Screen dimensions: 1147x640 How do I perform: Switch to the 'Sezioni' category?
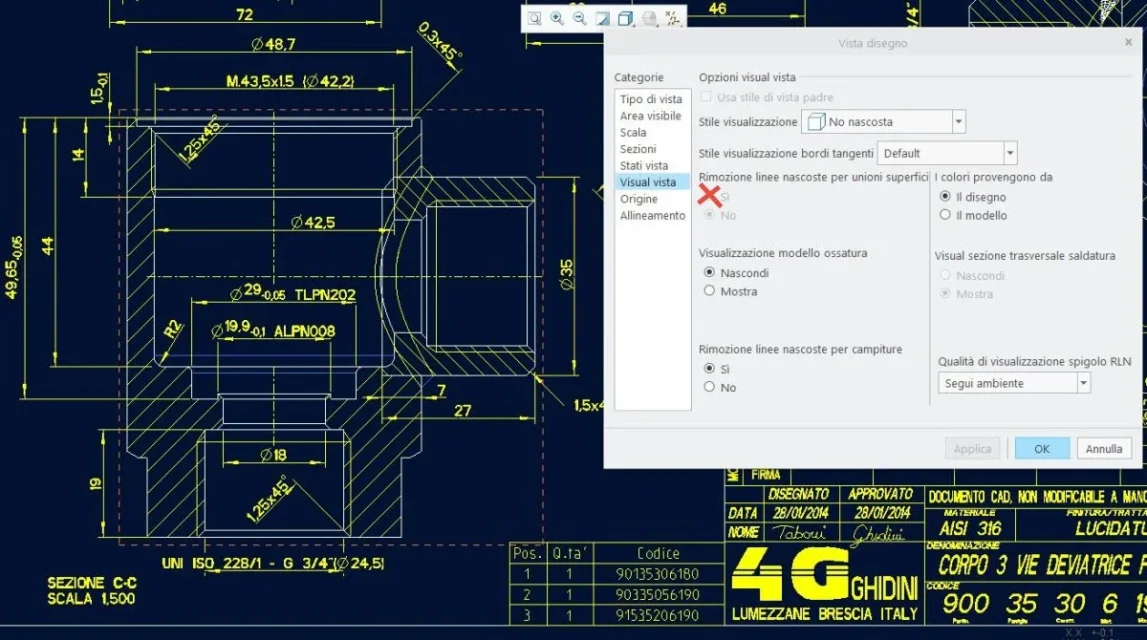click(638, 149)
